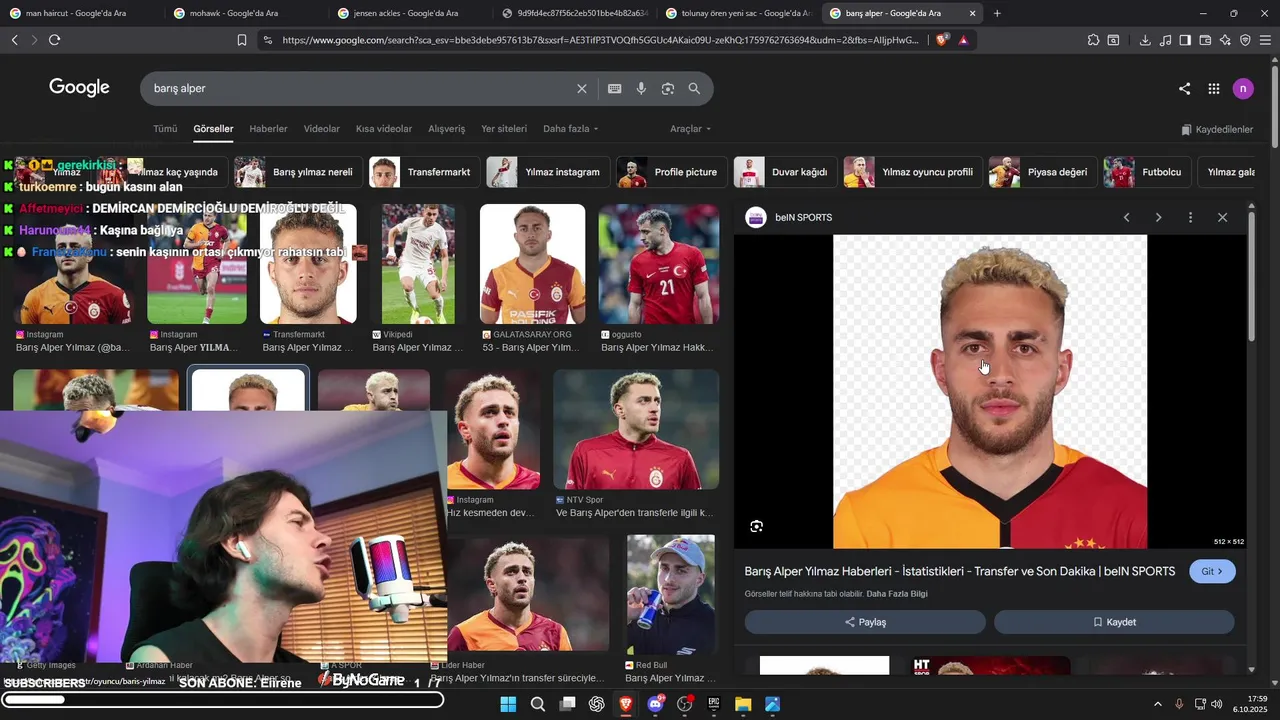
Task: Go back to previous page
Action: [x=14, y=40]
